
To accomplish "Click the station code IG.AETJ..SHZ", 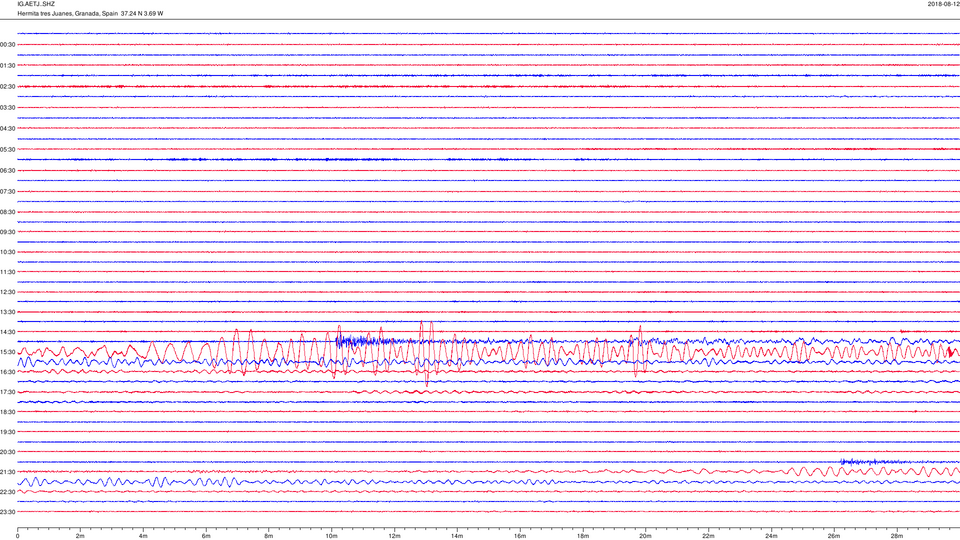I will point(36,4).
